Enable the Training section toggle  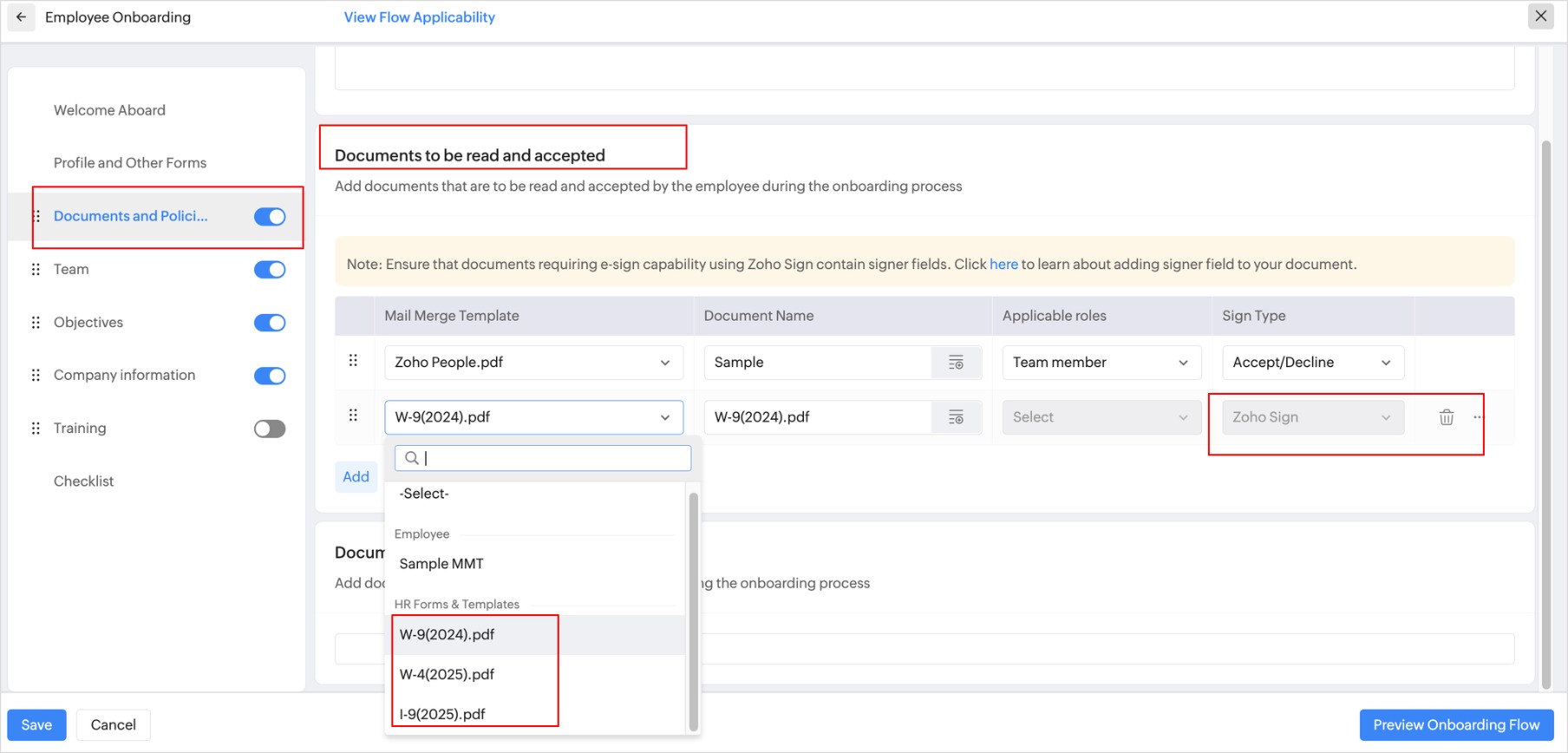click(270, 429)
